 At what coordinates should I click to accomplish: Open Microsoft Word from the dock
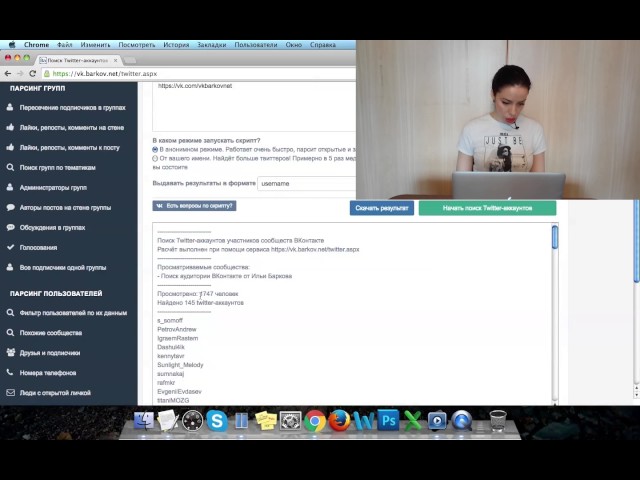363,421
